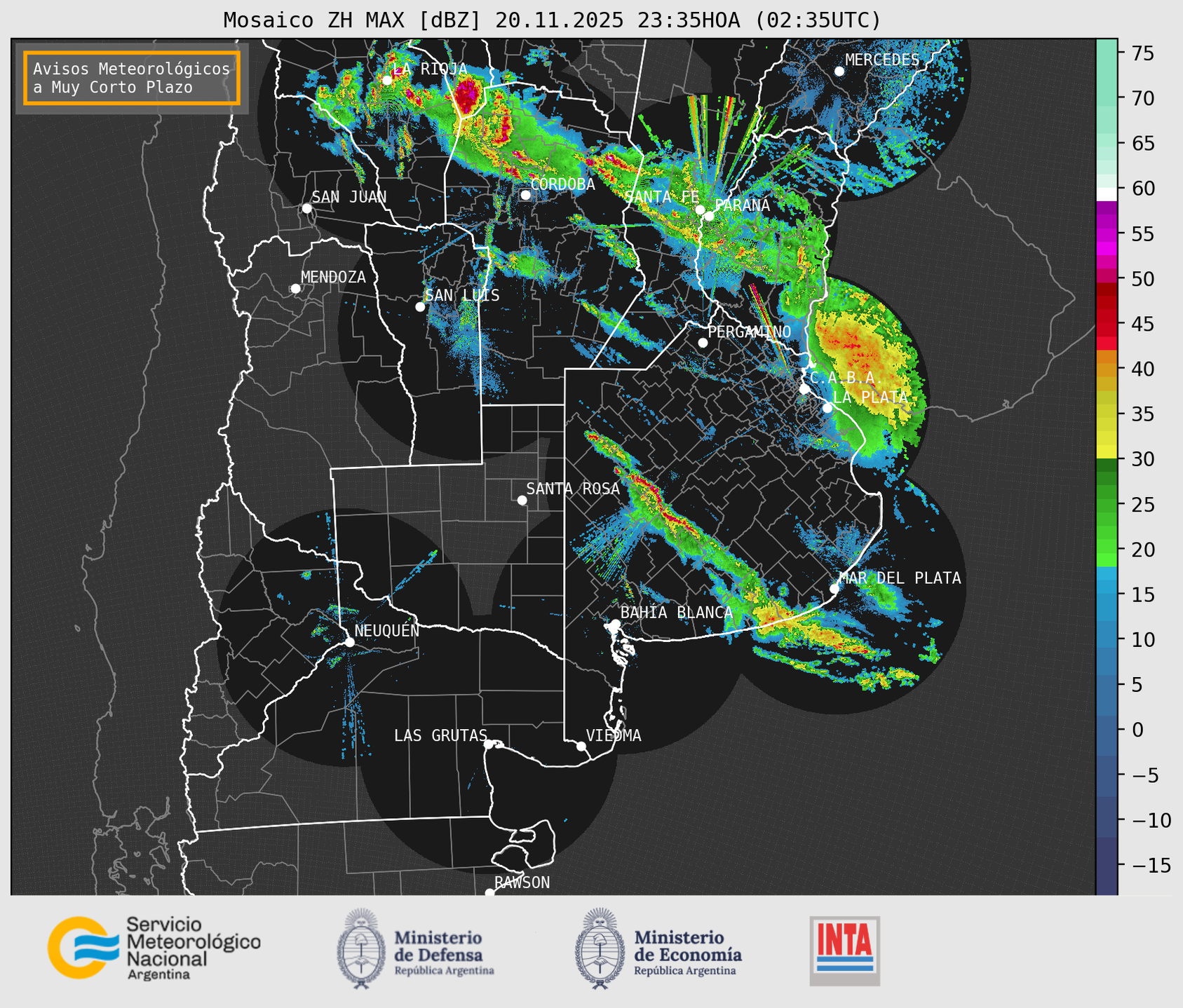This screenshot has height=1008, width=1183.
Task: Select the LA PLATA city marker
Action: (x=827, y=408)
